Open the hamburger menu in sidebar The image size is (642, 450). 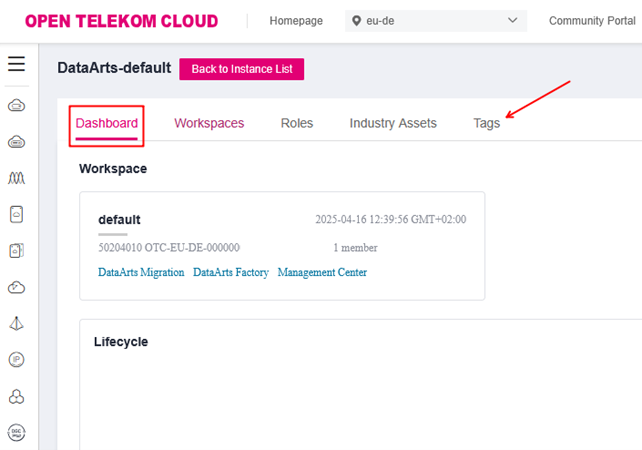16,64
